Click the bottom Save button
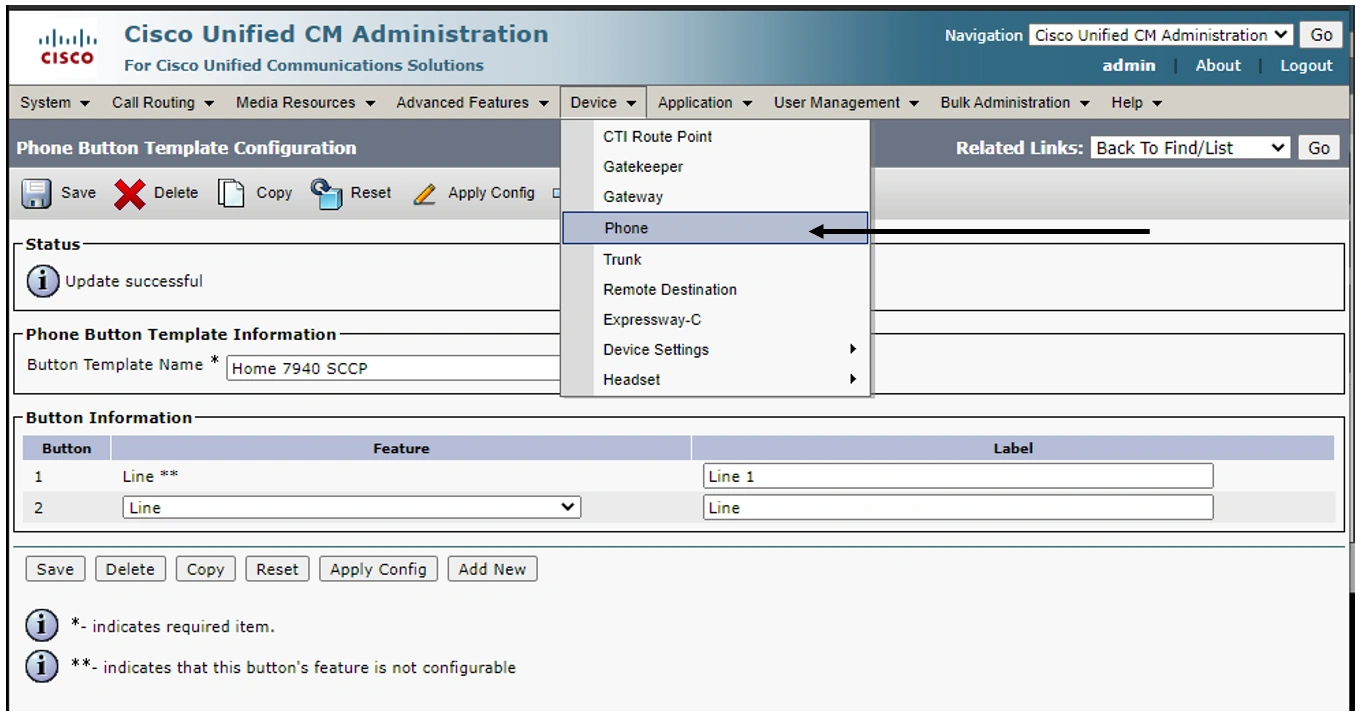 click(x=55, y=569)
